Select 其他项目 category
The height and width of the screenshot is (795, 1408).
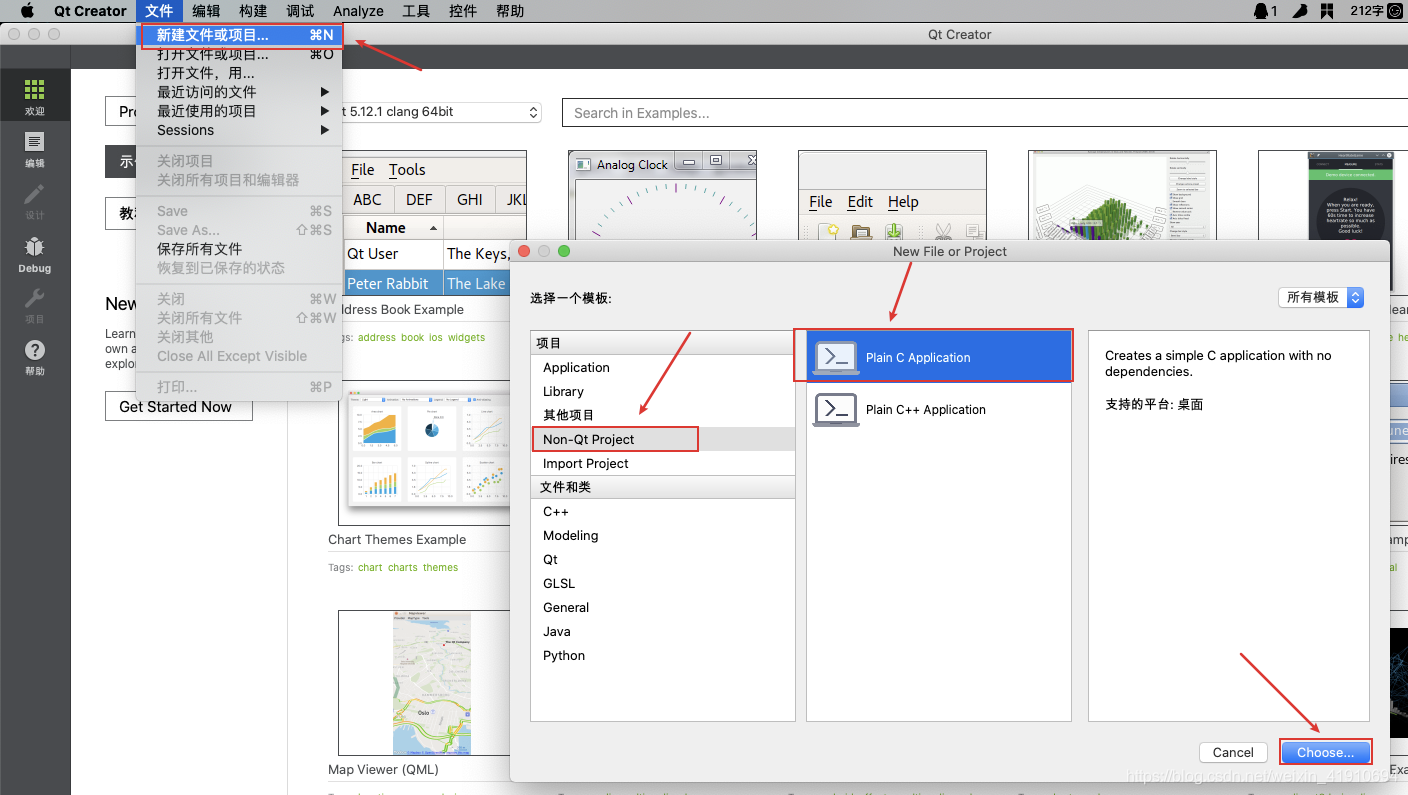pos(663,415)
